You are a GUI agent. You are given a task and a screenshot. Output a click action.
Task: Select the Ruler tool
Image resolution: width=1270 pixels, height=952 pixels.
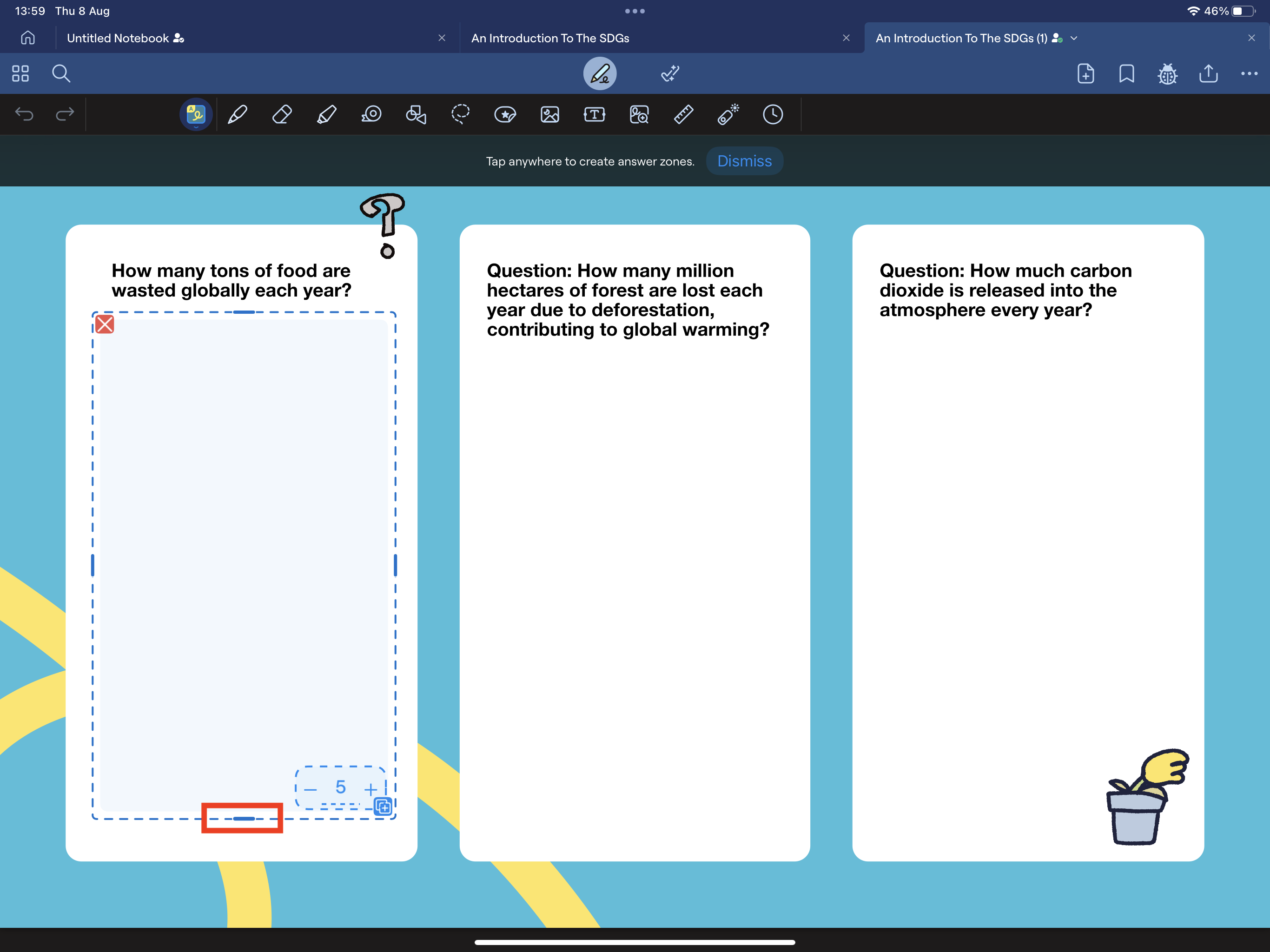(x=683, y=115)
